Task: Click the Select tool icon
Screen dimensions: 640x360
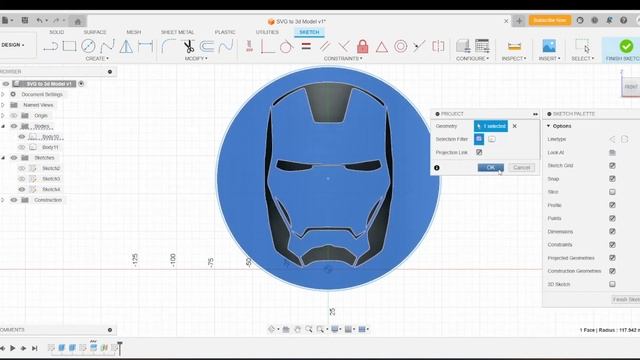Action: [x=582, y=46]
